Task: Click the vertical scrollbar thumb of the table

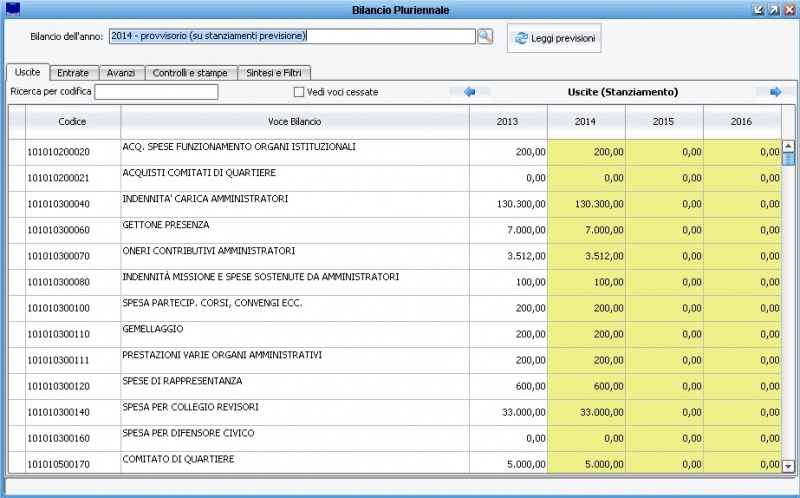Action: pyautogui.click(x=788, y=158)
